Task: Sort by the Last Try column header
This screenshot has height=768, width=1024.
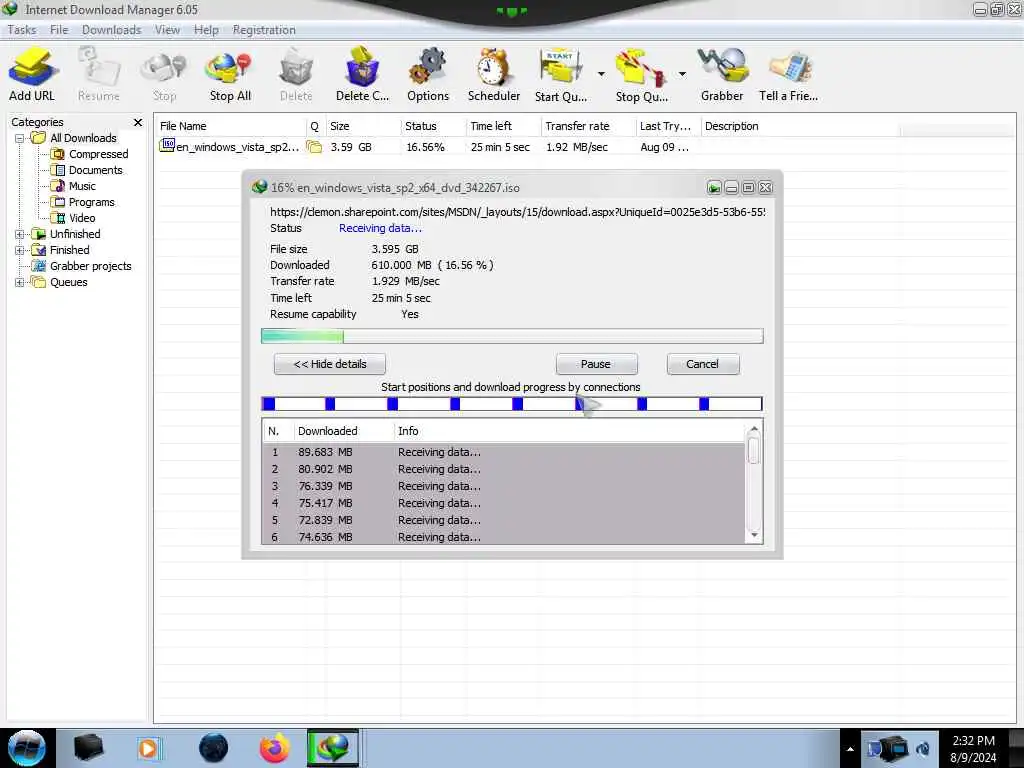Action: coord(668,126)
